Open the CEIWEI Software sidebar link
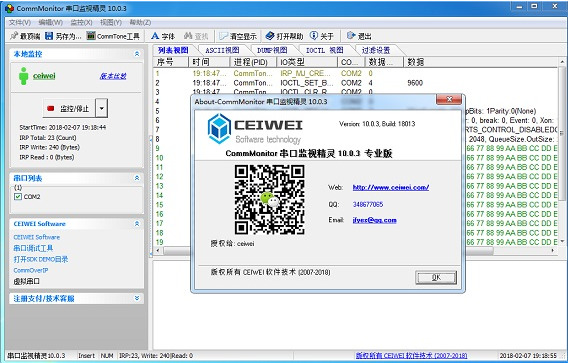The height and width of the screenshot is (363, 568). tap(37, 237)
